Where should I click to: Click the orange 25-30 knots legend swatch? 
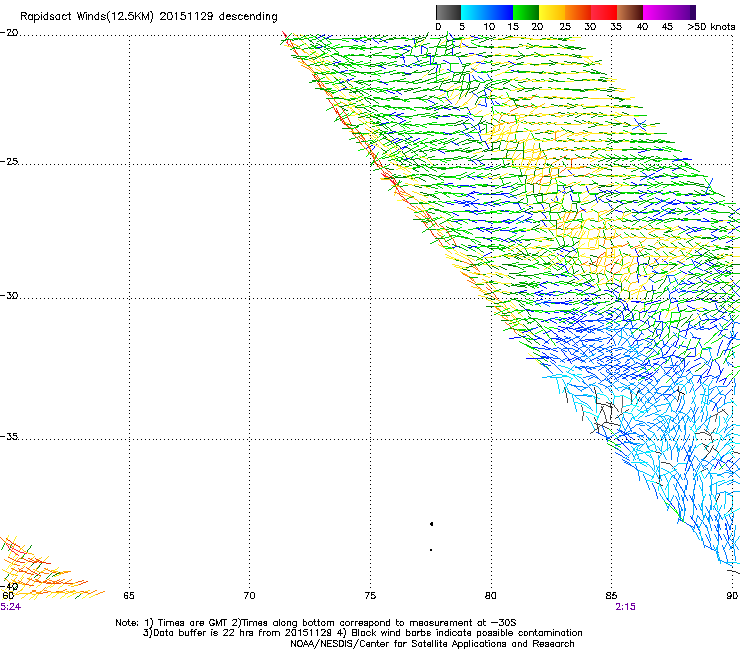pyautogui.click(x=578, y=12)
